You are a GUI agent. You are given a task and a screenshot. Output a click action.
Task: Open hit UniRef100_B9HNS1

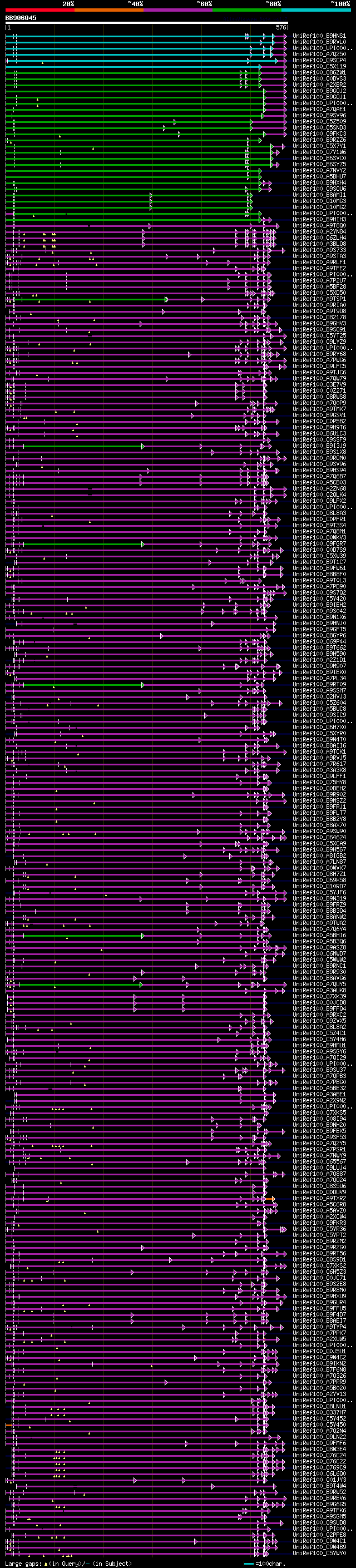coord(319,36)
